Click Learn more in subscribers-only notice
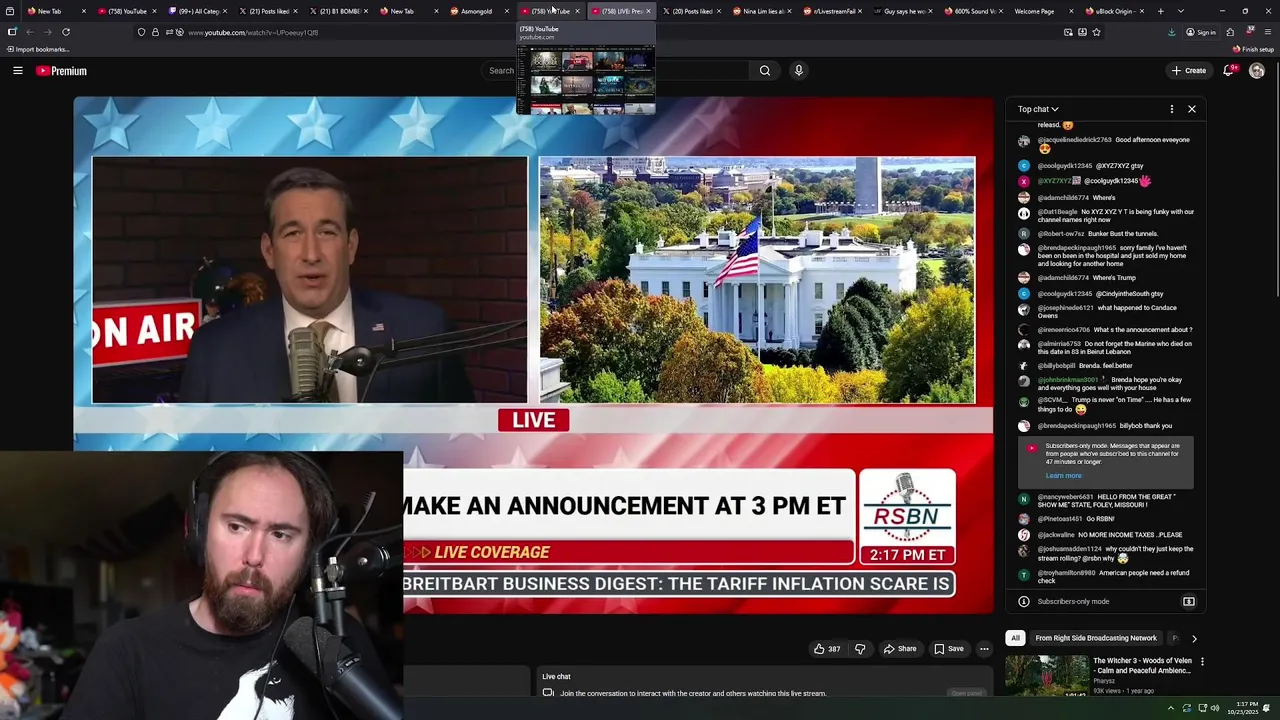Screen dimensions: 1280x720 (x=1063, y=476)
